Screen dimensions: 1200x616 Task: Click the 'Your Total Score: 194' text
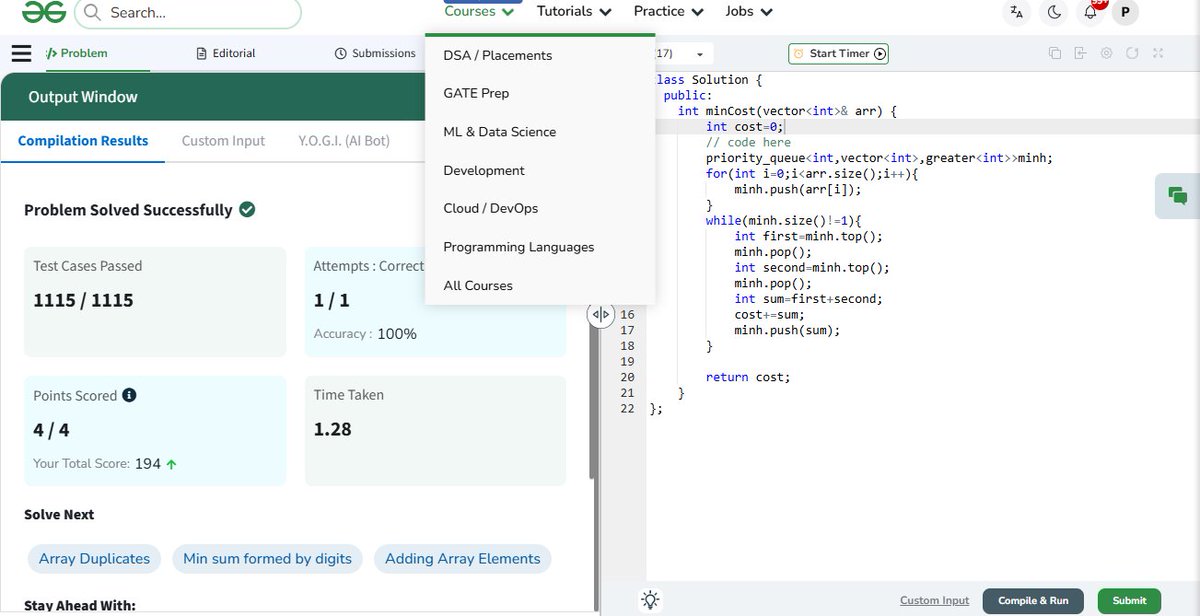(x=97, y=464)
